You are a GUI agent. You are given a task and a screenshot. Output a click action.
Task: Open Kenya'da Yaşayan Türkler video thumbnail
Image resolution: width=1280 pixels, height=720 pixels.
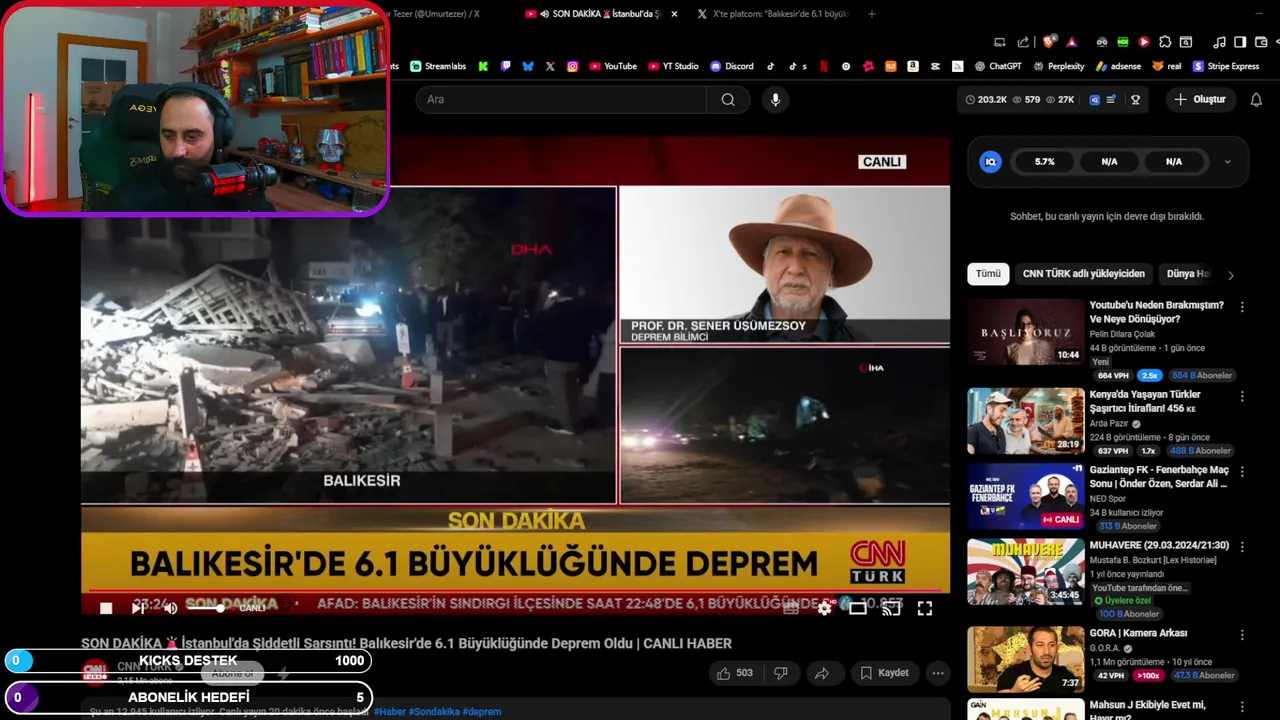1025,421
